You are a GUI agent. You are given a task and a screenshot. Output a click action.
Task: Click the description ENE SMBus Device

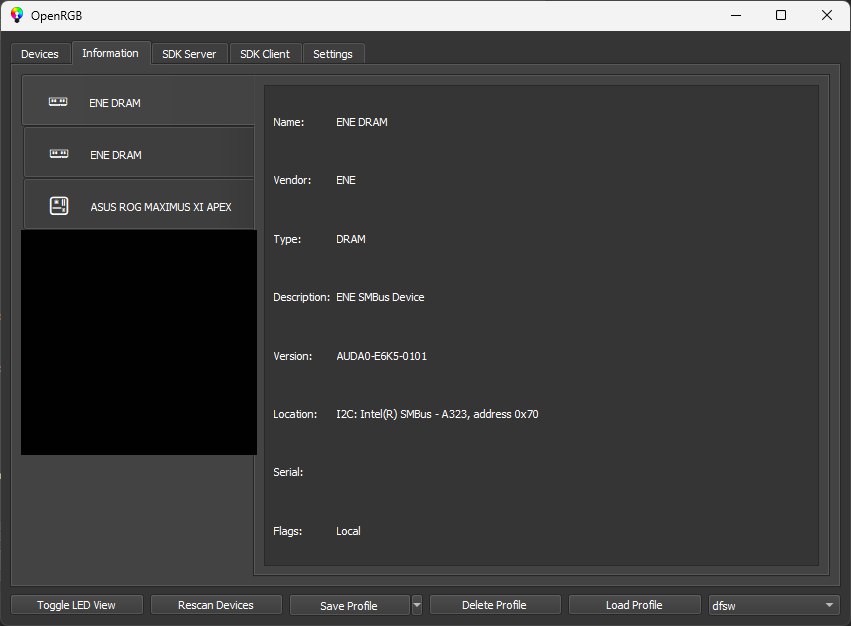380,297
